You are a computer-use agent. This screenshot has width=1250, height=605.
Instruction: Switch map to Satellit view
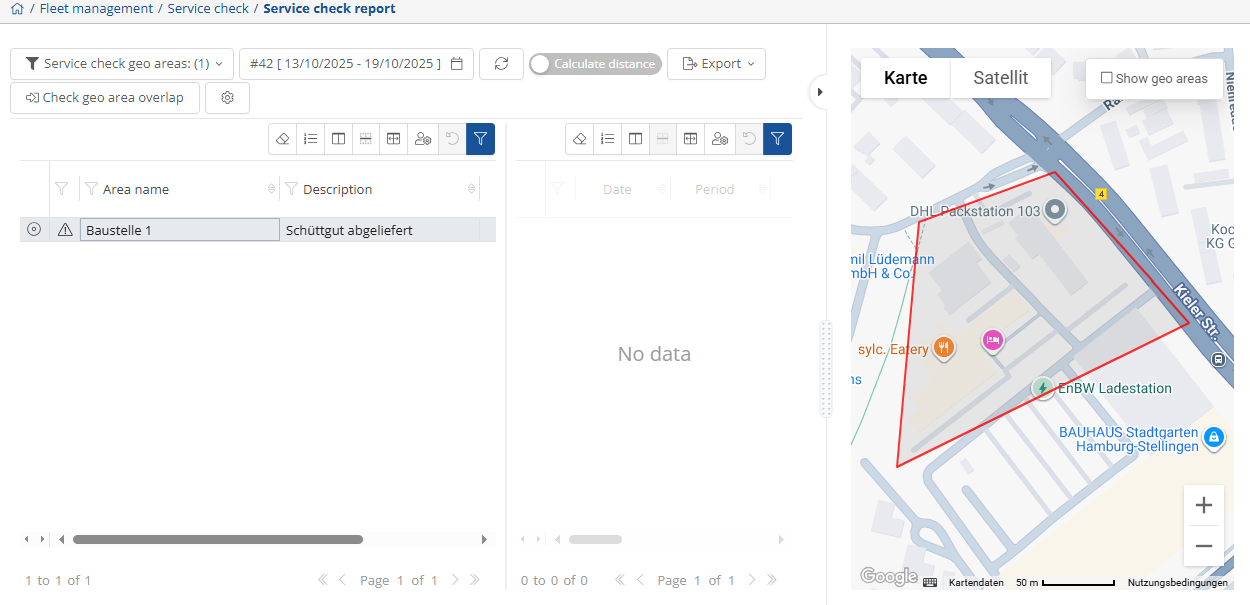tap(1000, 78)
